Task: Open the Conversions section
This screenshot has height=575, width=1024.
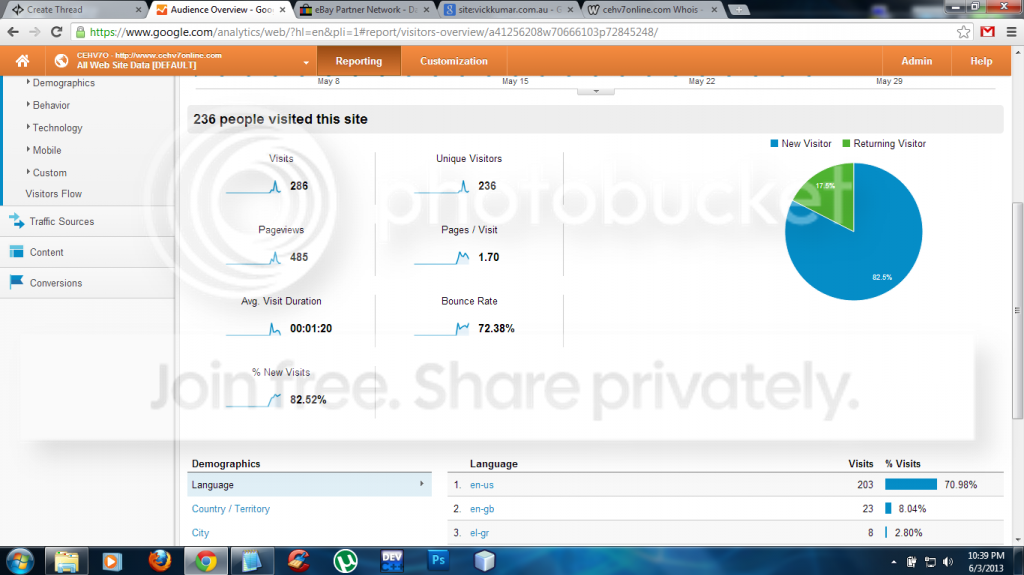Action: 56,283
